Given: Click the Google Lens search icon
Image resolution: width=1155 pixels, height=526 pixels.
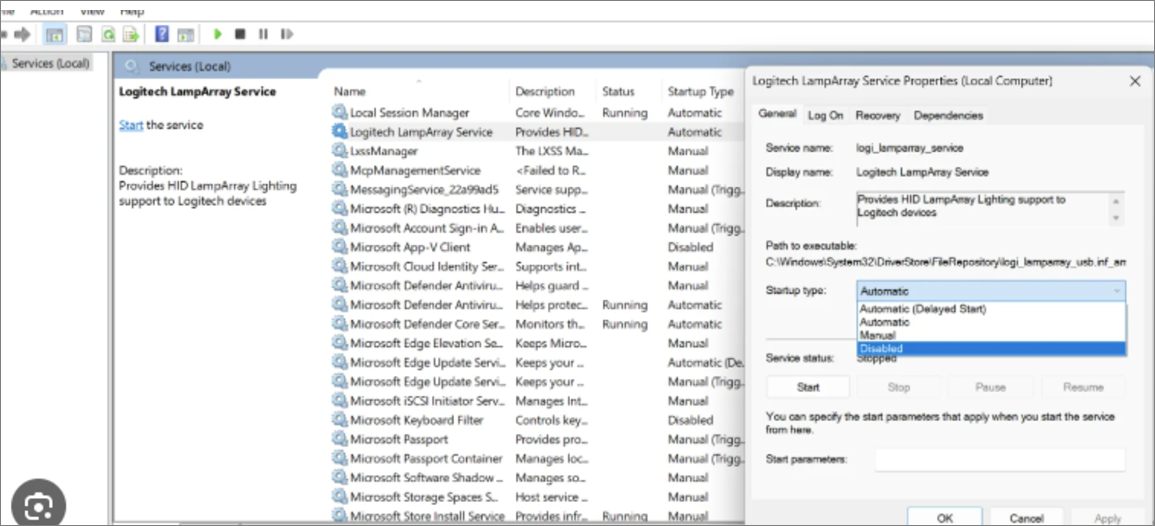Looking at the screenshot, I should coord(36,507).
